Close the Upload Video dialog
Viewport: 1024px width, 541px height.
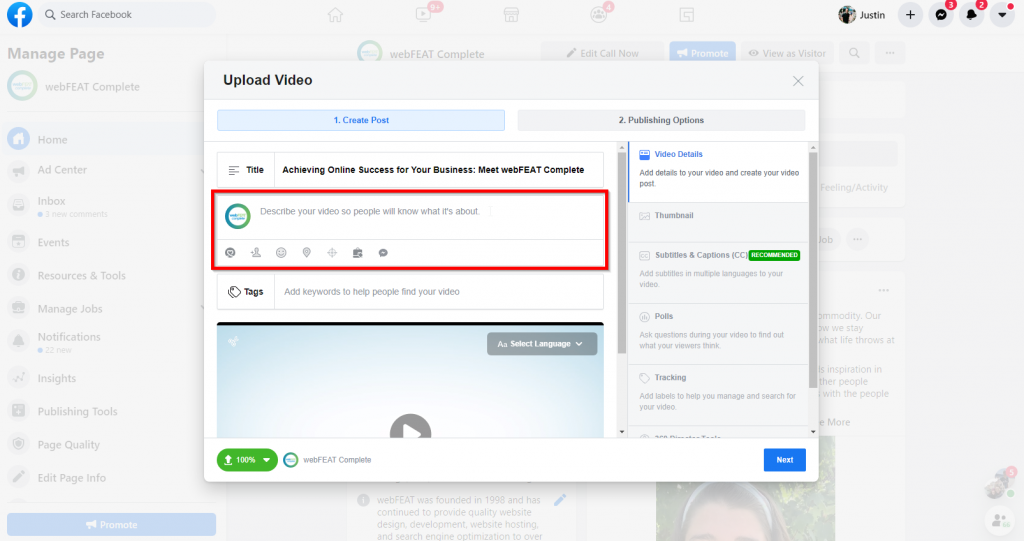pos(798,81)
